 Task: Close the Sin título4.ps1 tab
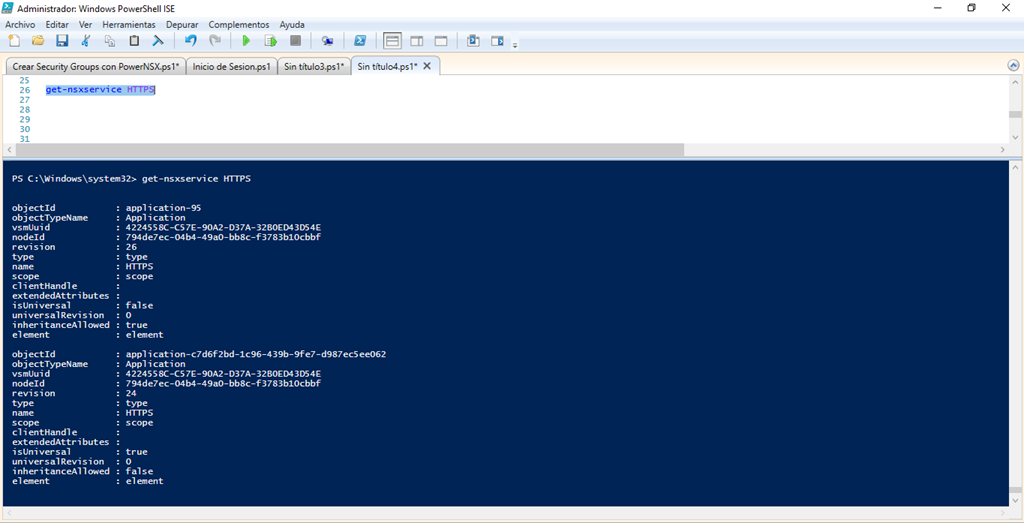427,66
